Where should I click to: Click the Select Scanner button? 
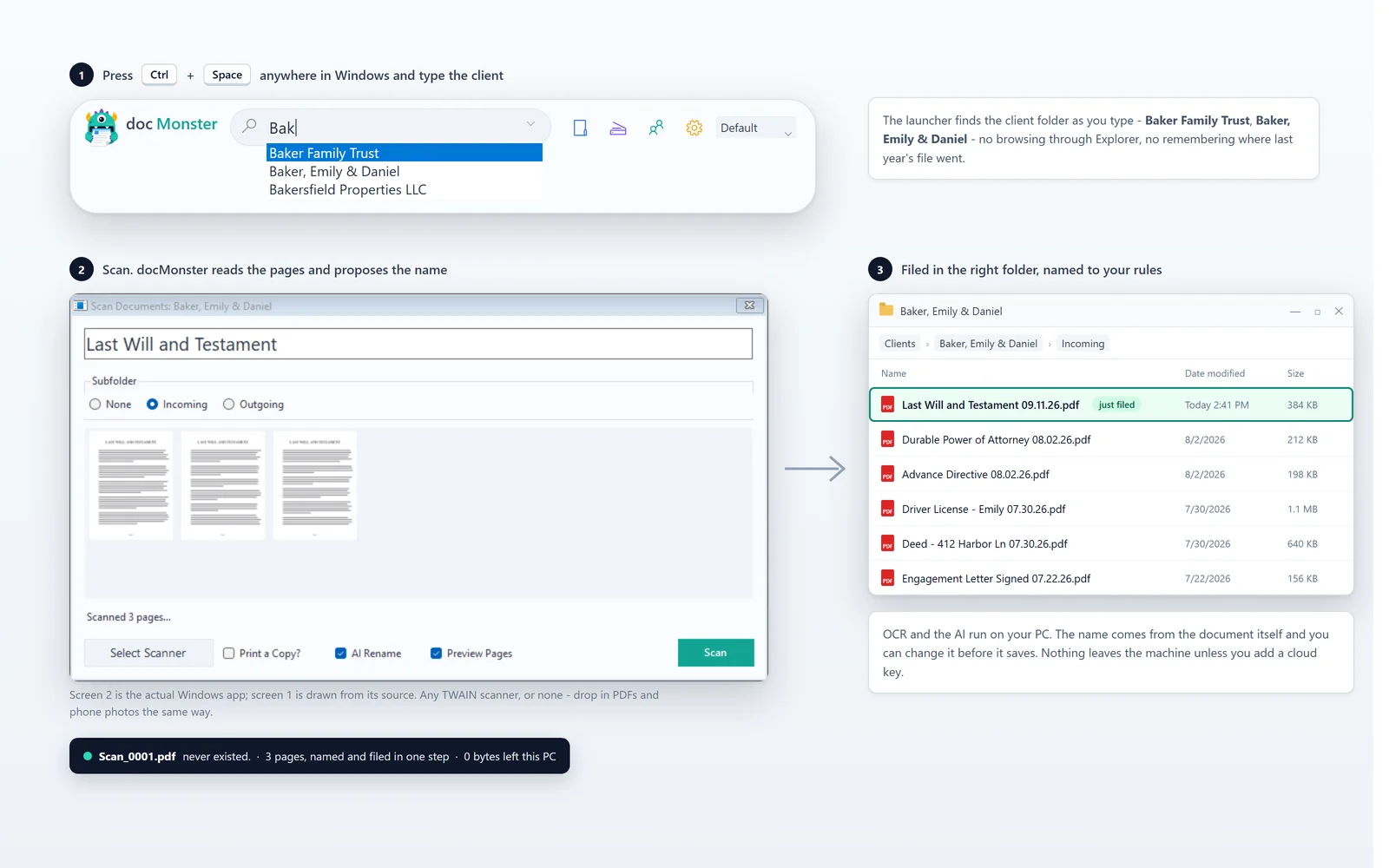(x=148, y=653)
